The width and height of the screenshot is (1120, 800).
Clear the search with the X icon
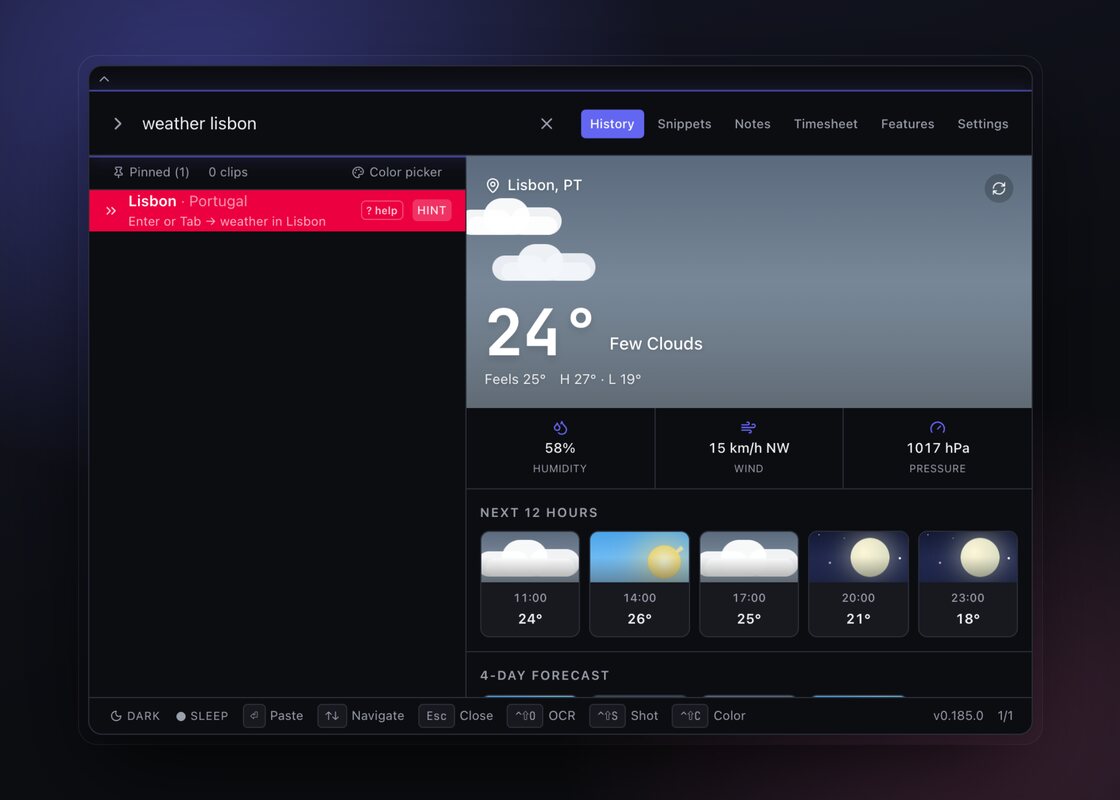(x=546, y=124)
